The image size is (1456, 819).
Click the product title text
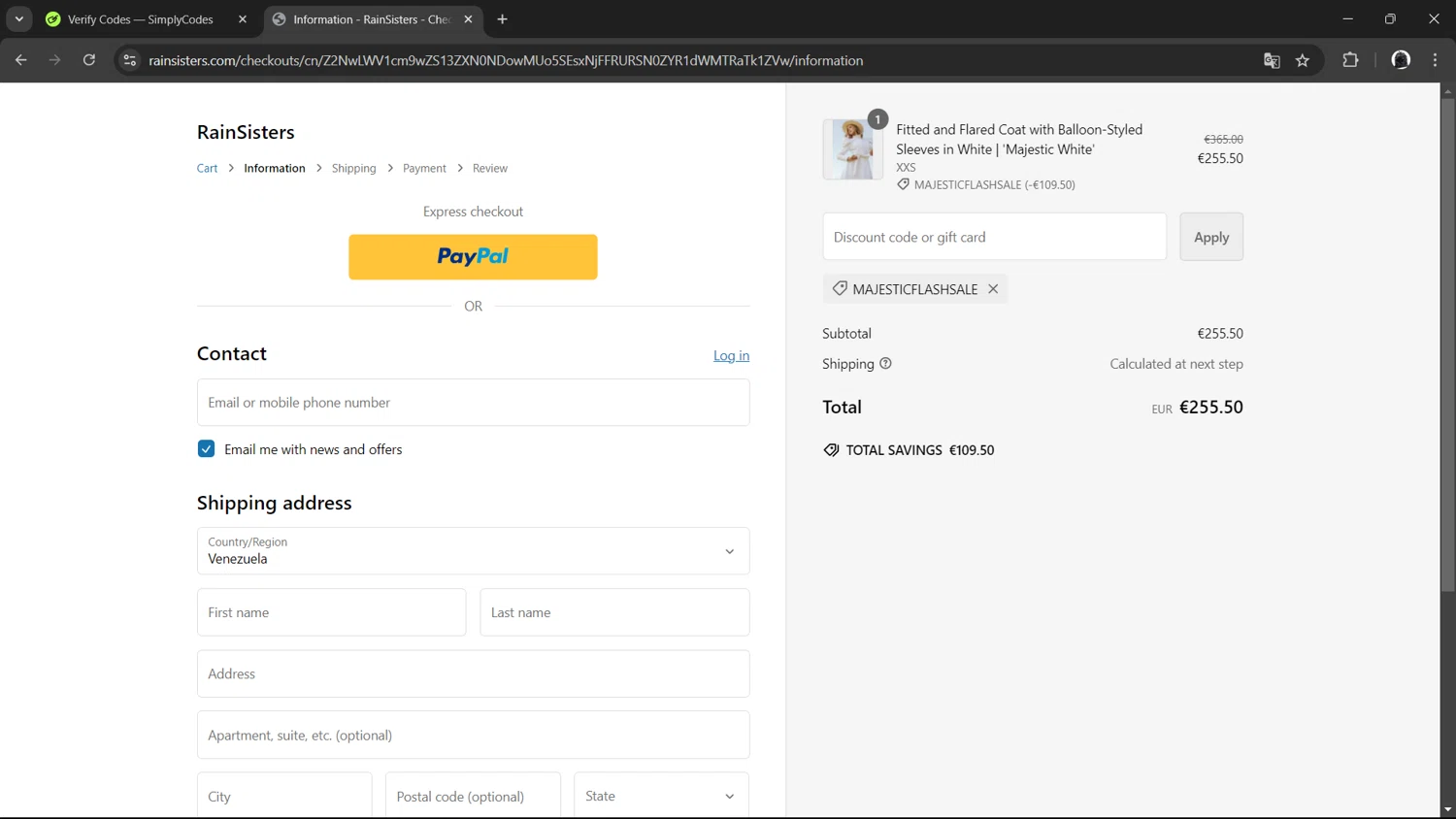coord(1019,139)
